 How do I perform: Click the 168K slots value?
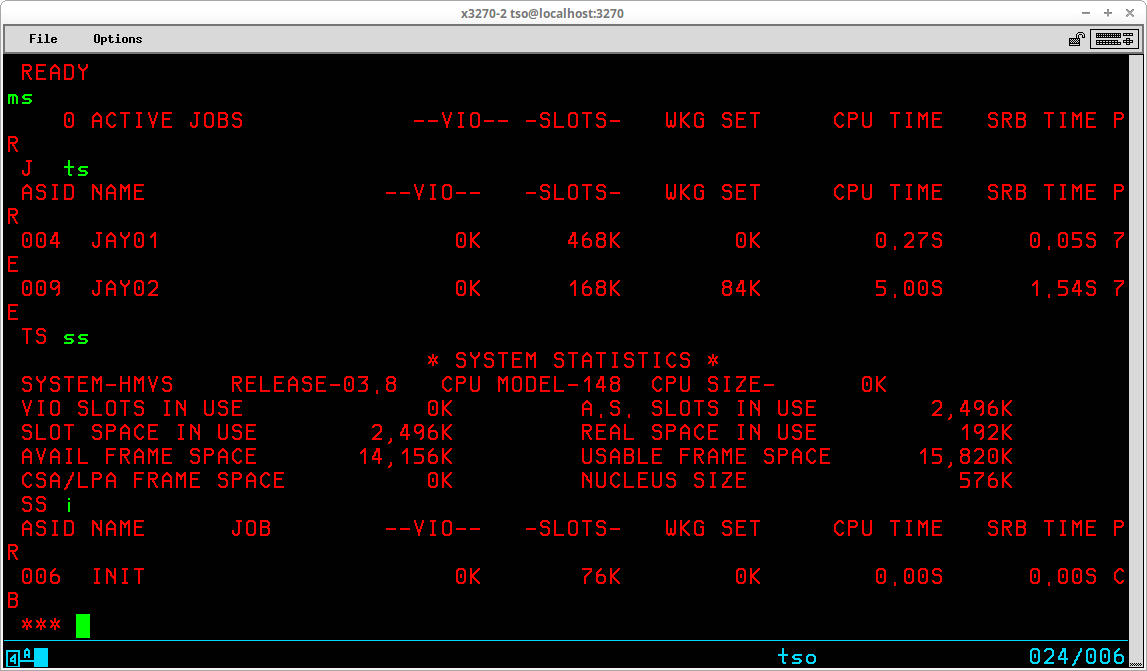tap(594, 289)
